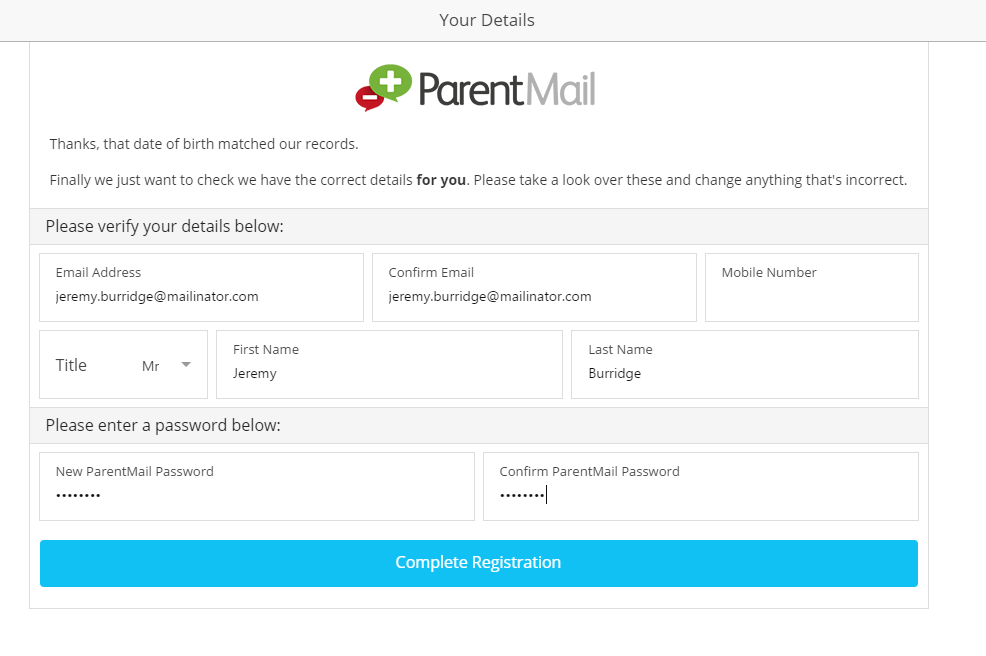Image resolution: width=986 pixels, height=656 pixels.
Task: Click the 'Title' label of the combo box
Action: tap(71, 365)
